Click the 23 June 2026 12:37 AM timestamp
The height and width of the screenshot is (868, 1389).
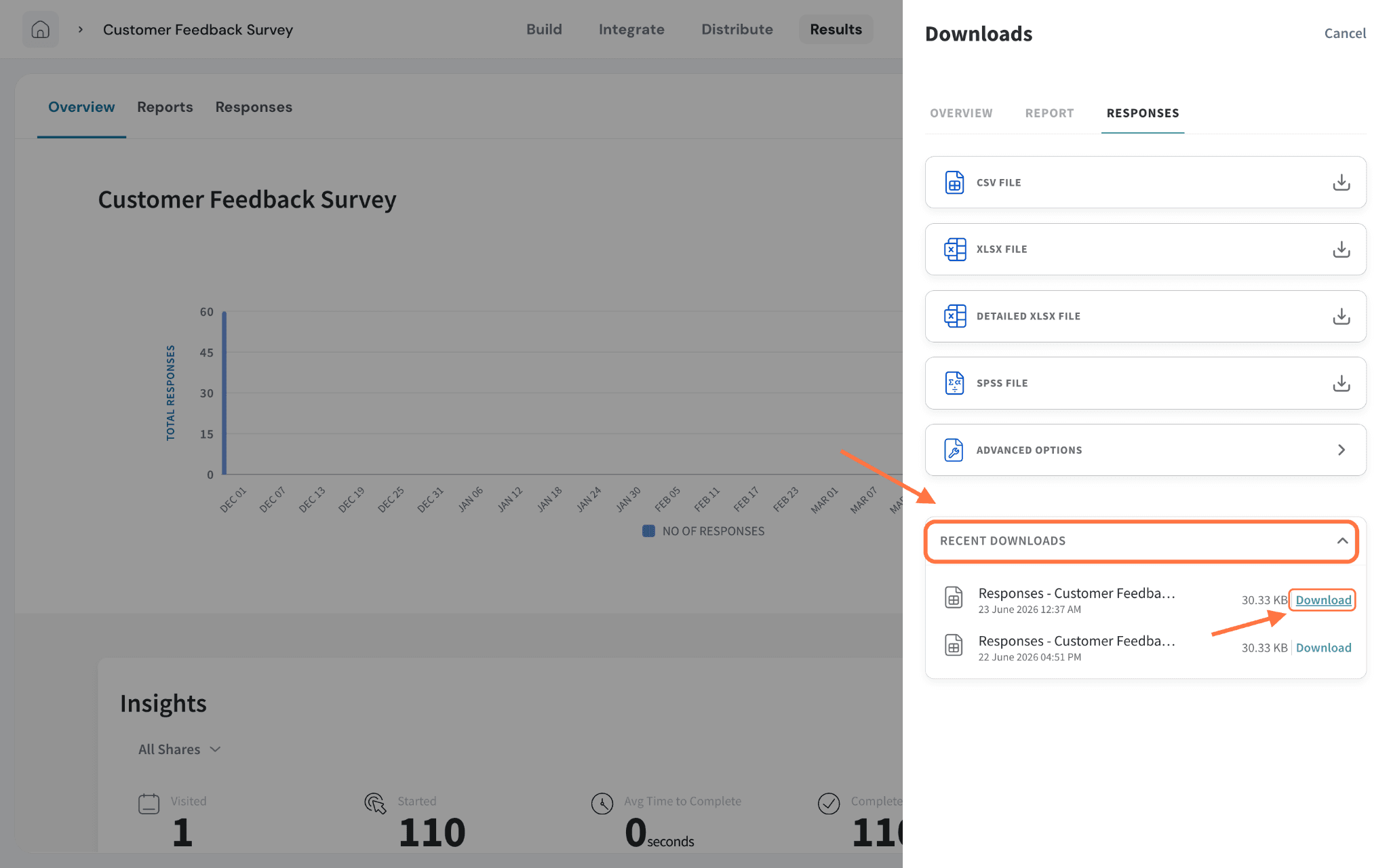(1030, 610)
